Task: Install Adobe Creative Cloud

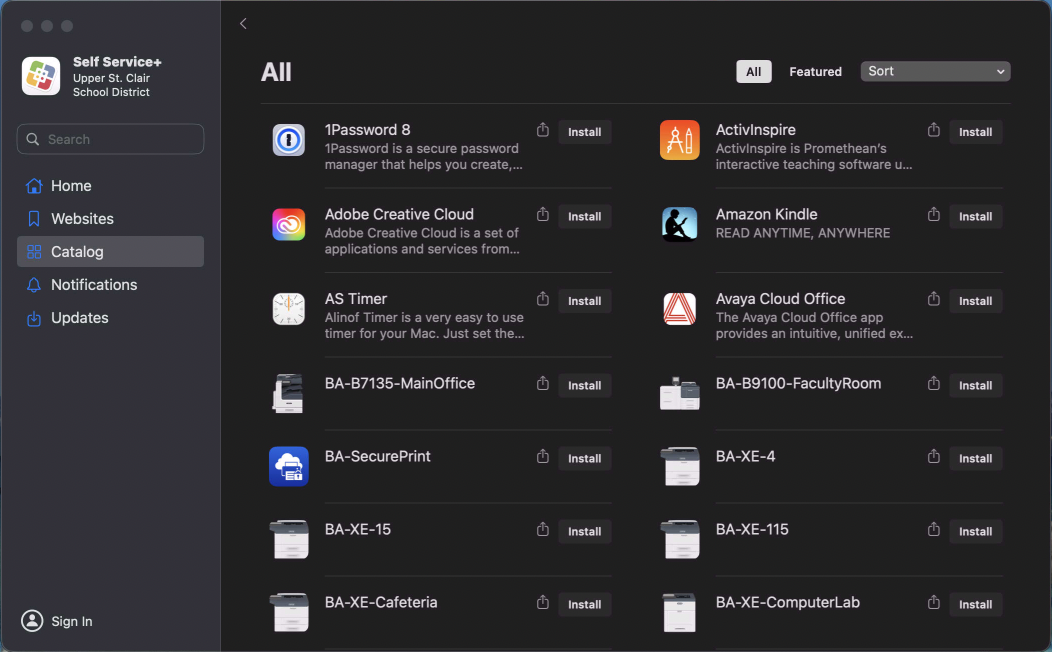Action: (x=585, y=217)
